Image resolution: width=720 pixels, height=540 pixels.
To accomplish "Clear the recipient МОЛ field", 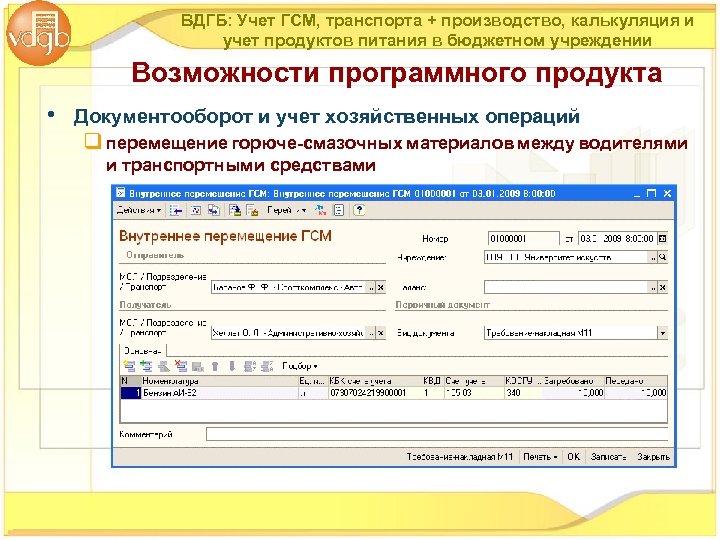I will point(381,333).
